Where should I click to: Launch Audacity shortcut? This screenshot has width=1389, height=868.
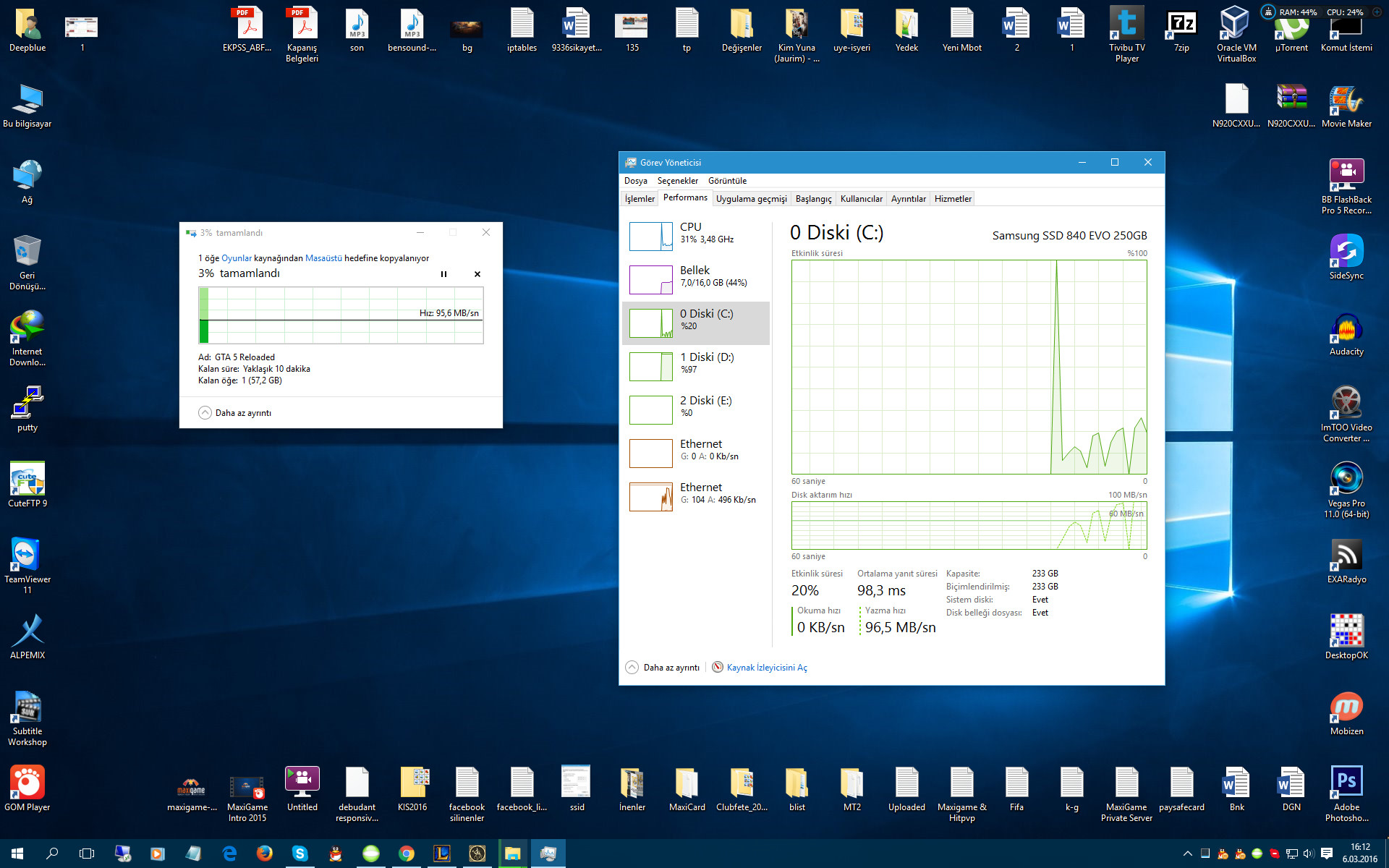(x=1346, y=334)
